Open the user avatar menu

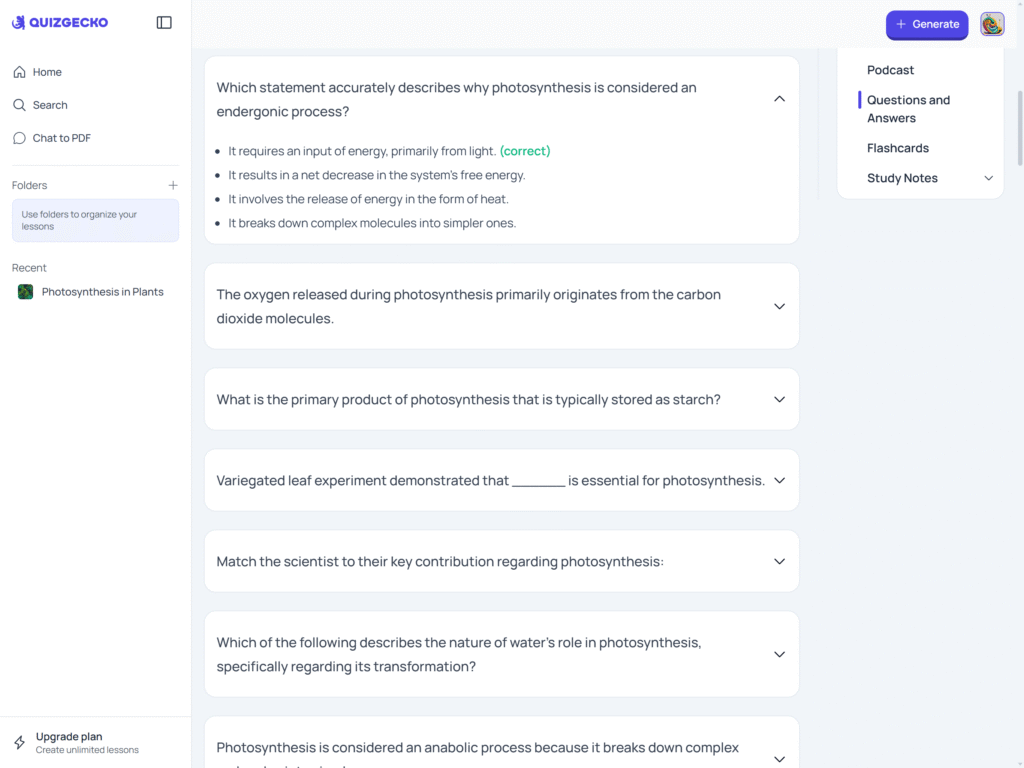pos(992,24)
